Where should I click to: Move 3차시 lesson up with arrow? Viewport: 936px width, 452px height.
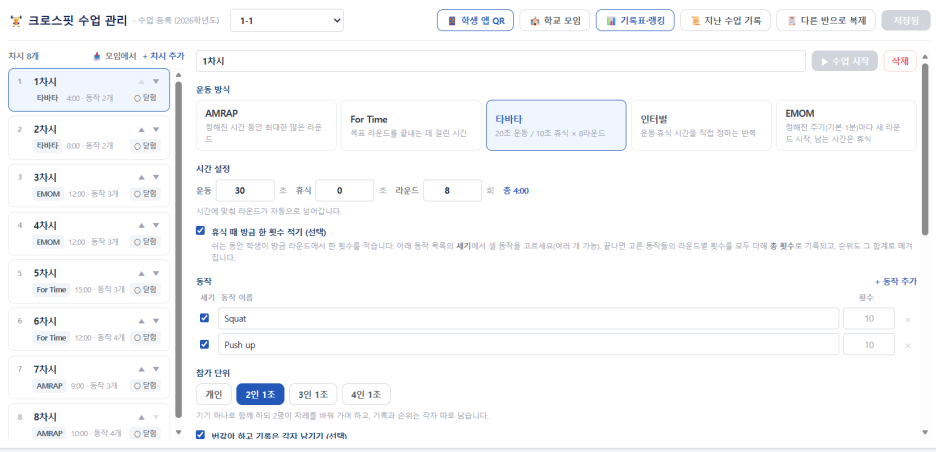(x=141, y=177)
